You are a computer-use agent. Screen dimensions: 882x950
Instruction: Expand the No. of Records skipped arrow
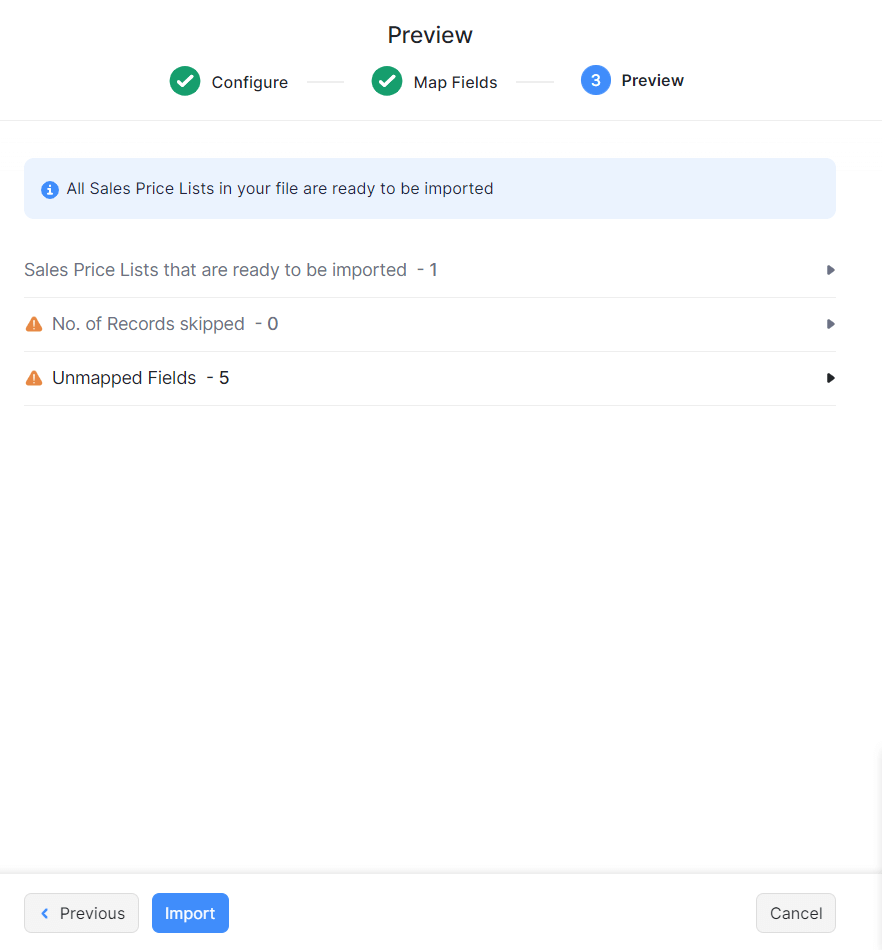[831, 324]
